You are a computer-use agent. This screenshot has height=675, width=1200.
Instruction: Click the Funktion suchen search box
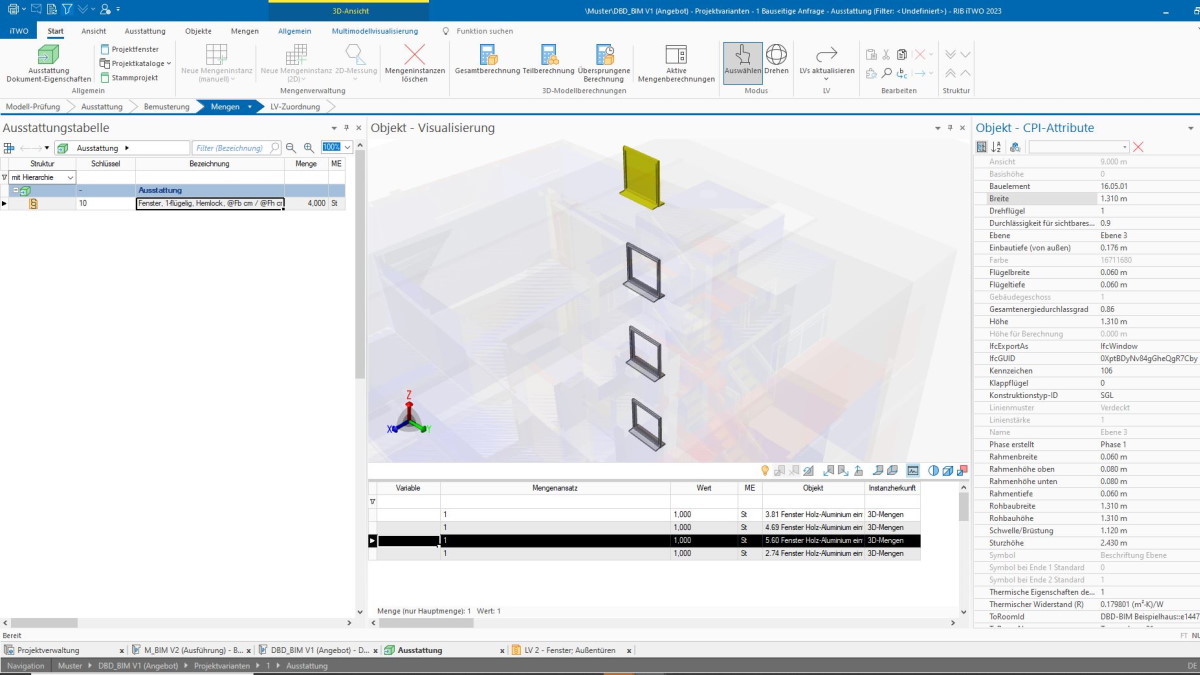pyautogui.click(x=485, y=31)
